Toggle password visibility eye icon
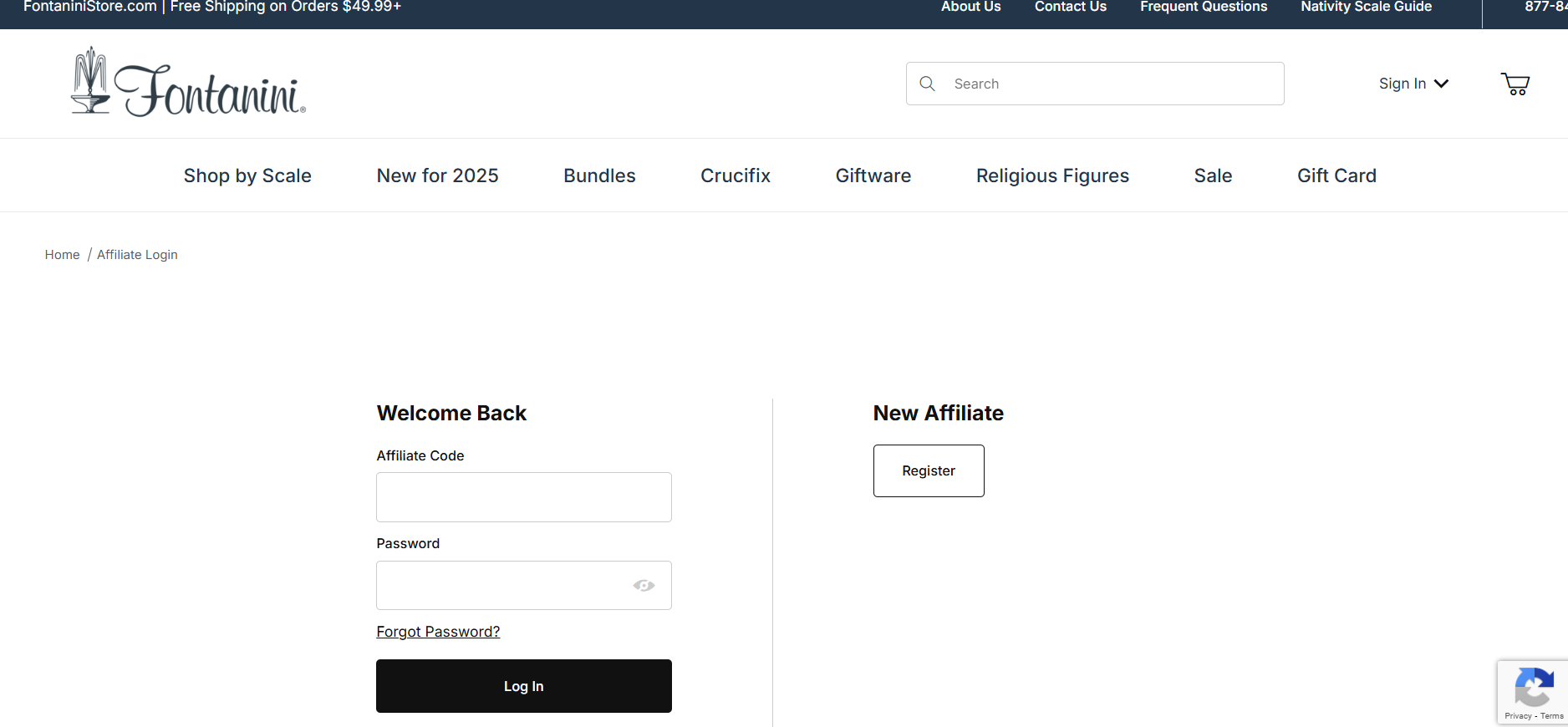This screenshot has height=727, width=1568. pyautogui.click(x=644, y=586)
